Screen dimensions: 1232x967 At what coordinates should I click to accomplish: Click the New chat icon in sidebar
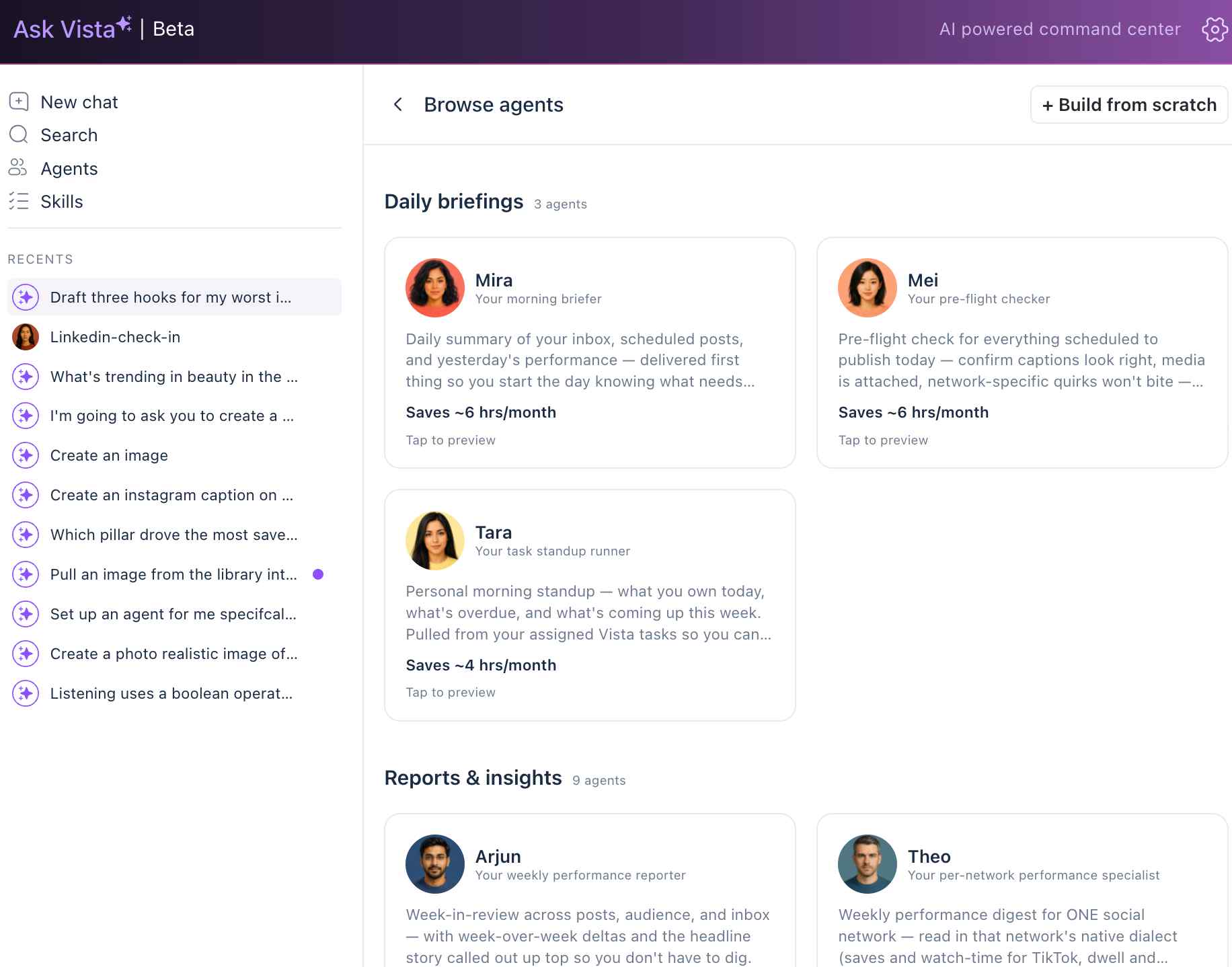click(19, 102)
